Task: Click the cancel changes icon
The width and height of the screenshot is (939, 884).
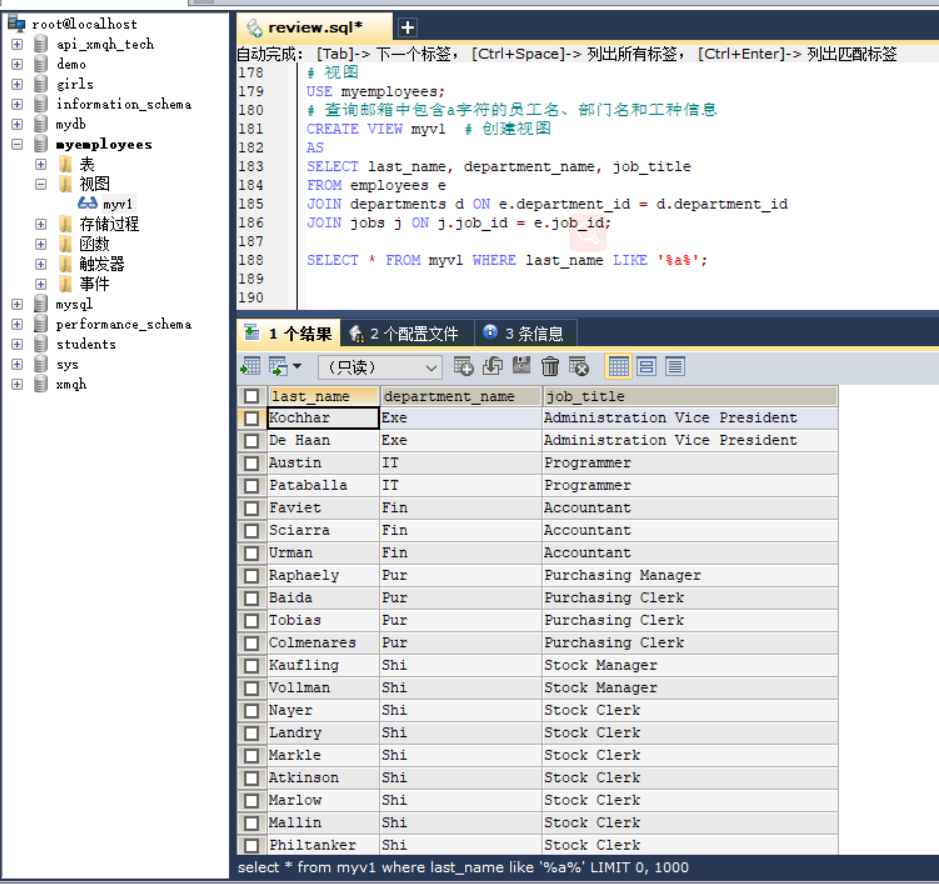Action: coord(578,366)
